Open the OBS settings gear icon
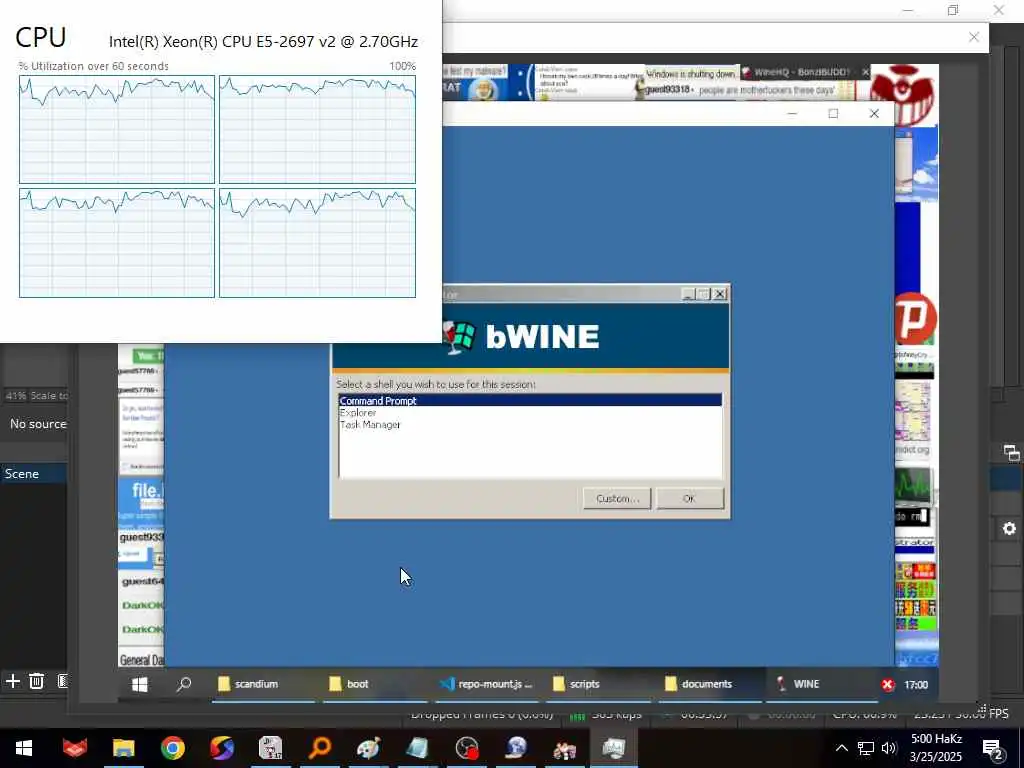The width and height of the screenshot is (1024, 768). pos(1009,528)
